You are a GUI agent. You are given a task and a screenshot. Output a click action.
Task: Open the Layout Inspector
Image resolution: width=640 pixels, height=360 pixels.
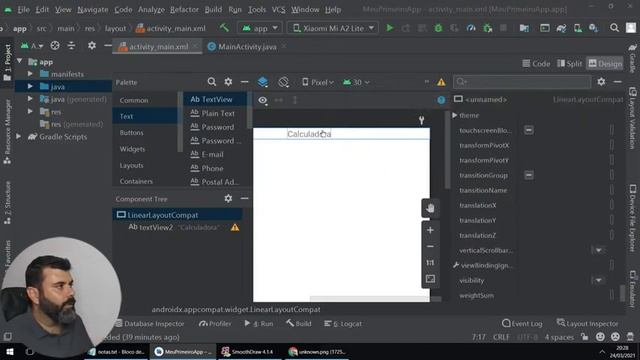(587, 324)
